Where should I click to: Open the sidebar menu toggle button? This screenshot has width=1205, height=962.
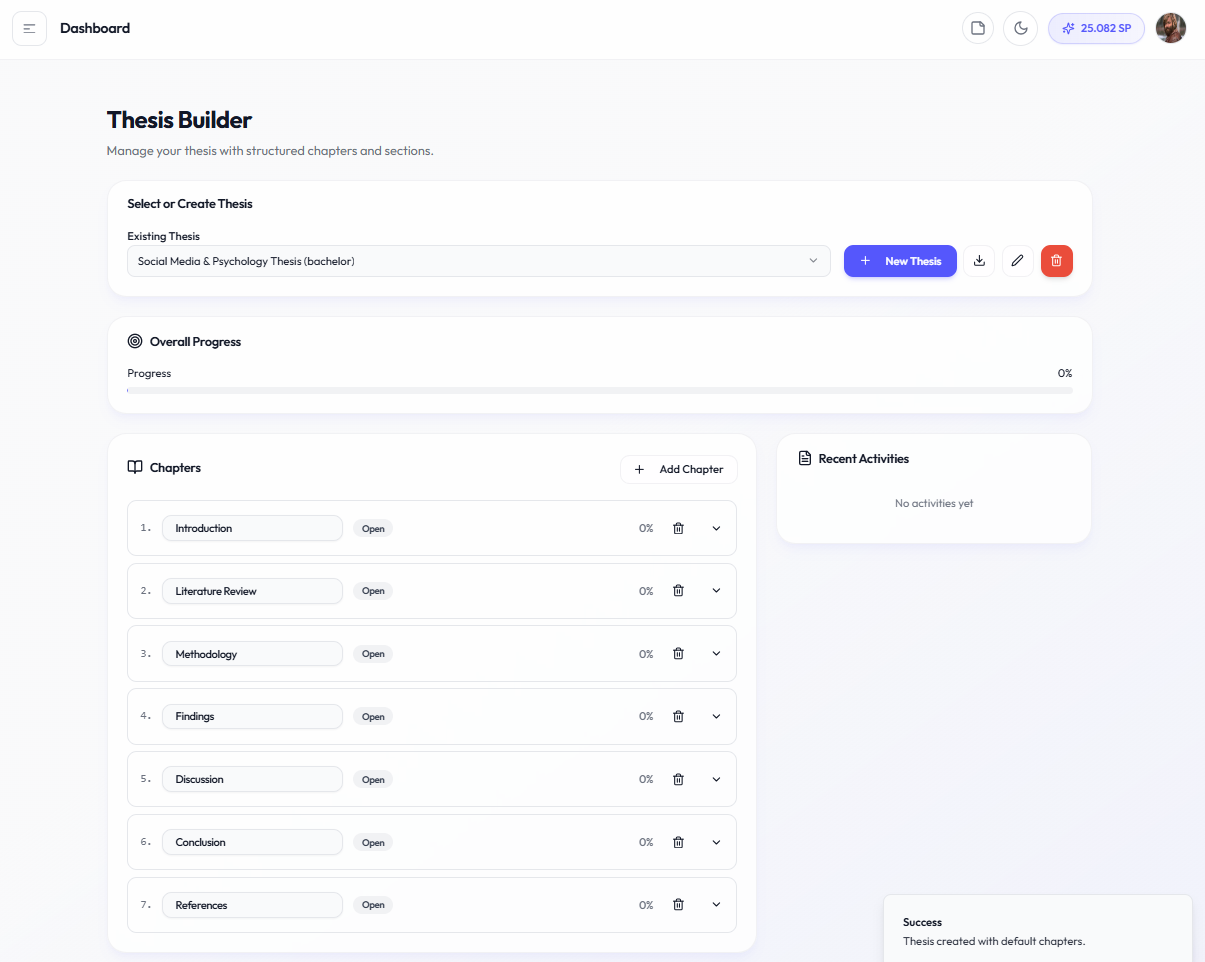(x=29, y=29)
